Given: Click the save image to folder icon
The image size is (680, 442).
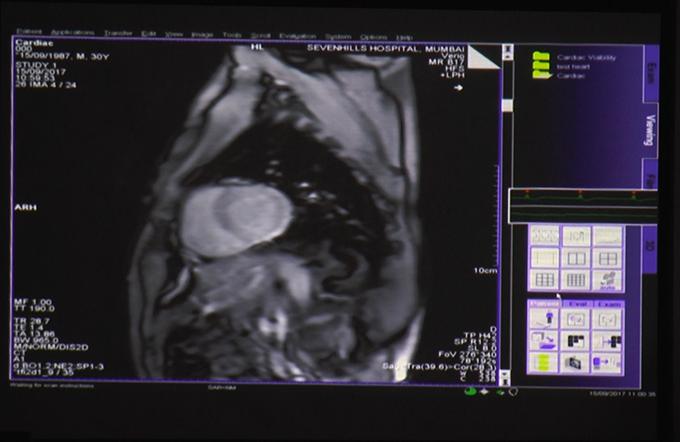Looking at the screenshot, I should (x=544, y=341).
